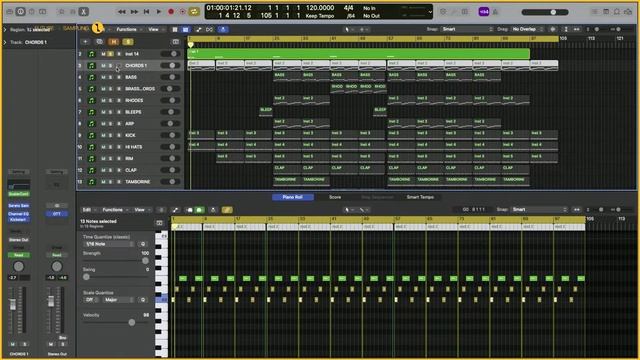Open the Drag No Overlap dropdown
Image resolution: width=640 pixels, height=360 pixels.
click(x=527, y=29)
